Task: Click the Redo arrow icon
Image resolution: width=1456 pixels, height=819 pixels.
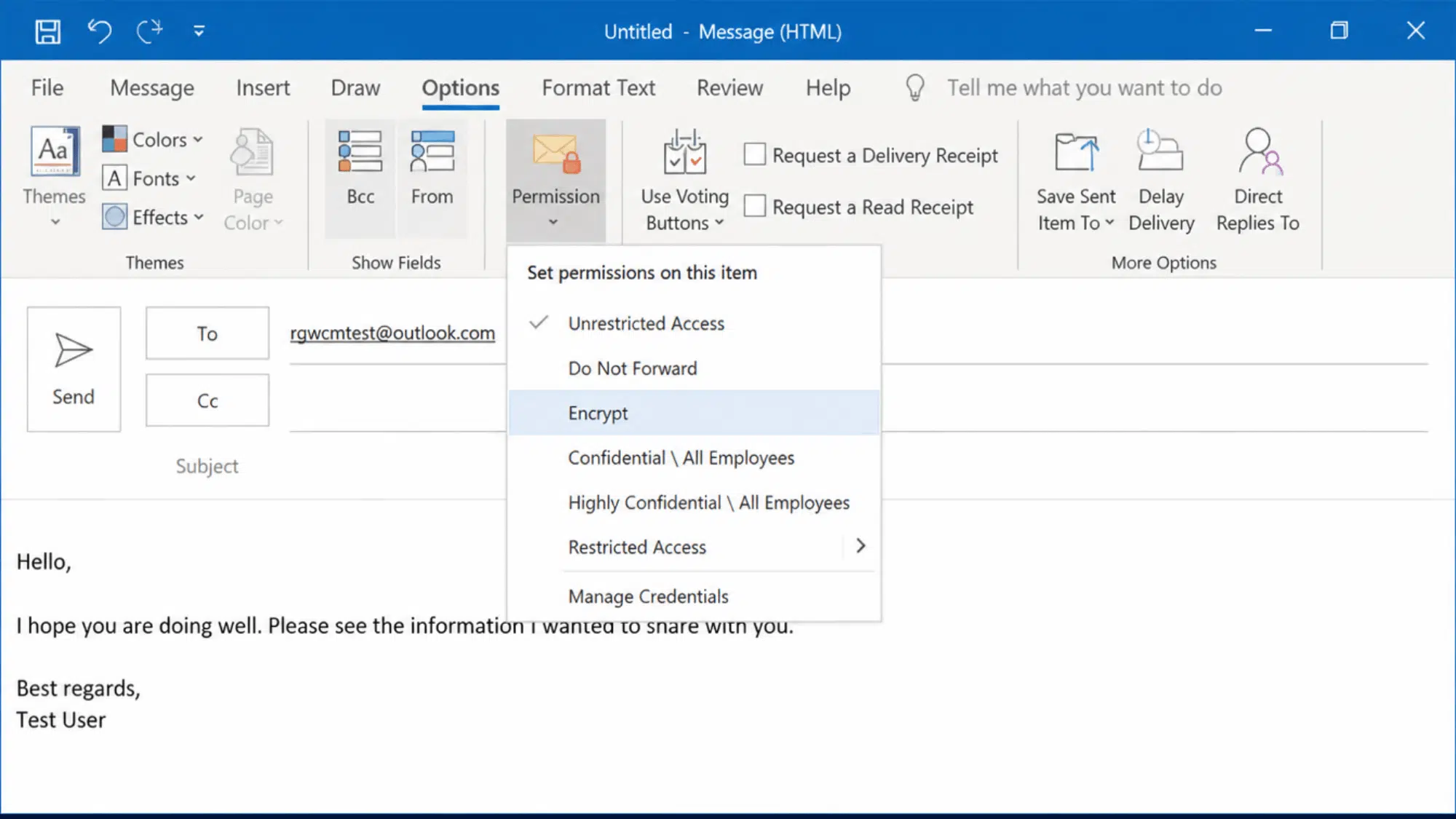Action: (x=150, y=31)
